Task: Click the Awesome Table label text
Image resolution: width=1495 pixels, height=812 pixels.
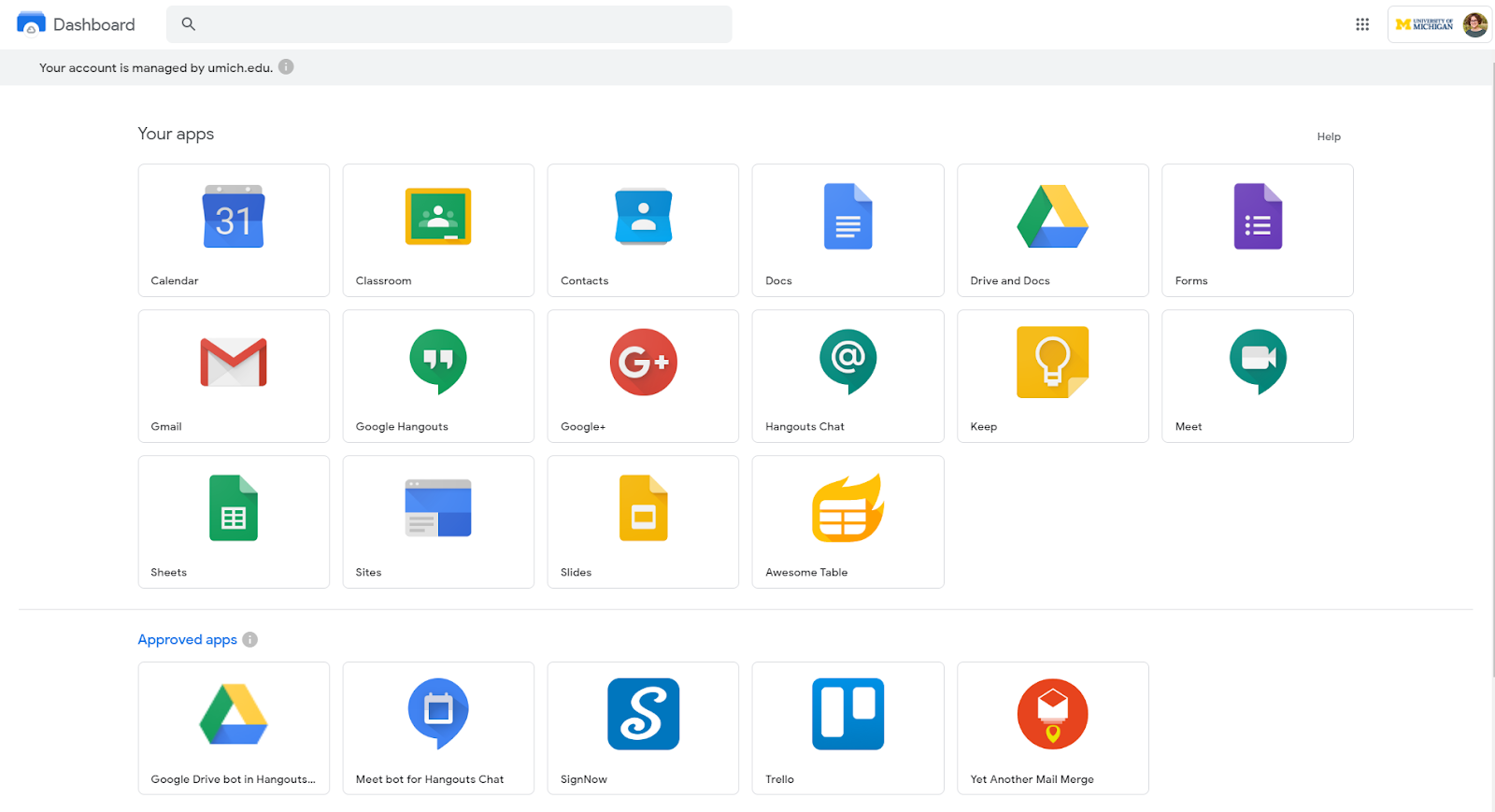Action: click(806, 572)
